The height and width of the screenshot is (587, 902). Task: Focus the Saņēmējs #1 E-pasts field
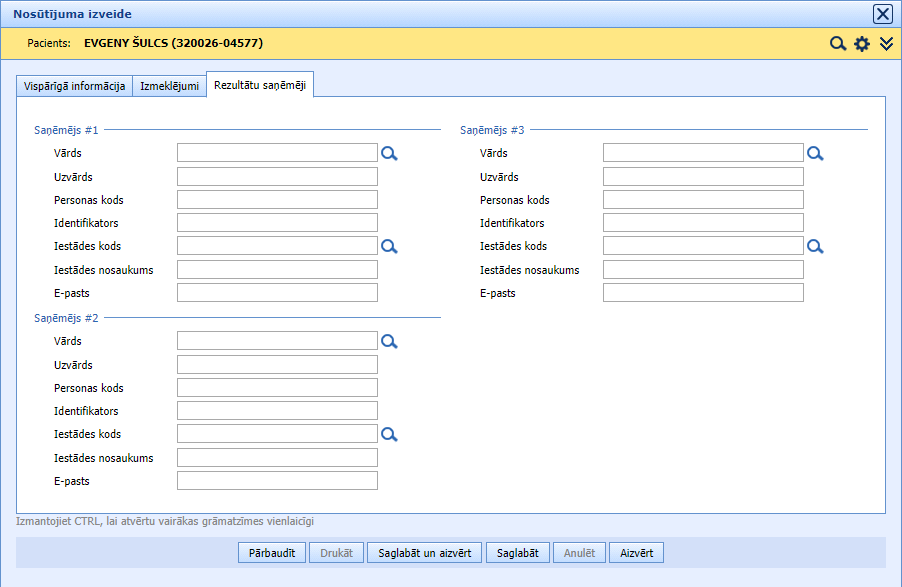(x=277, y=293)
